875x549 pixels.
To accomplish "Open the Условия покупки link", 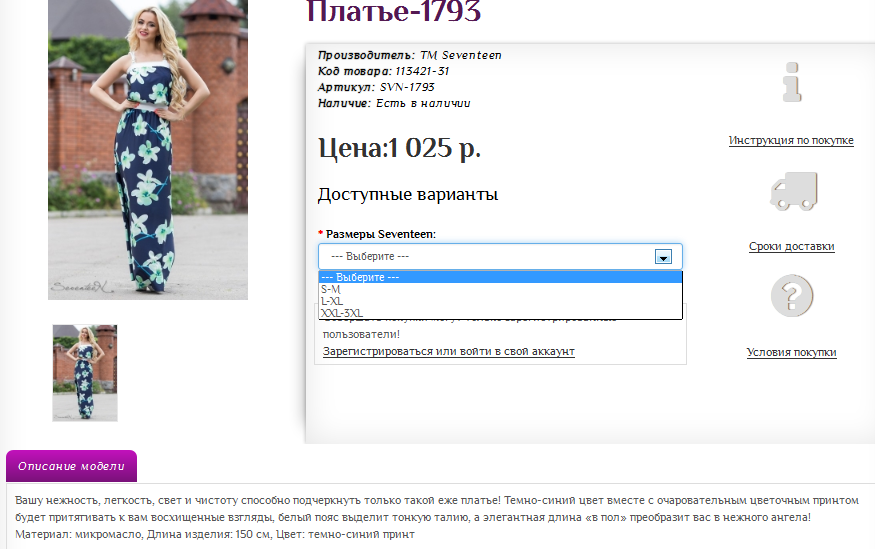I will 791,353.
